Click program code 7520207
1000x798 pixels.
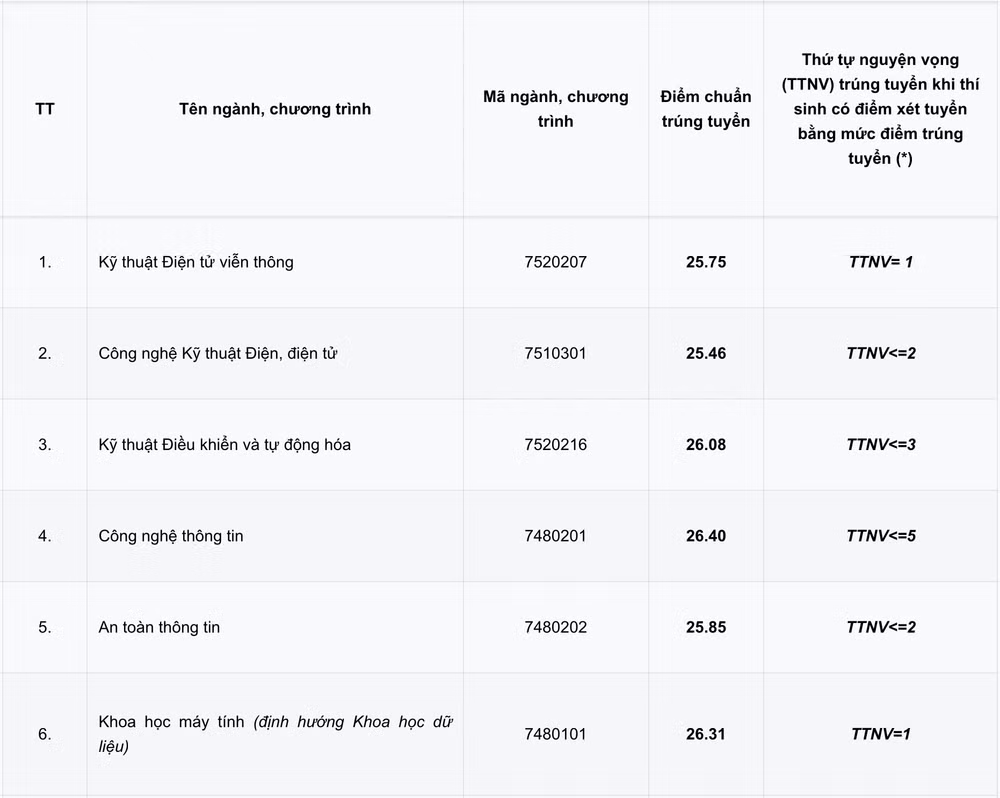555,262
